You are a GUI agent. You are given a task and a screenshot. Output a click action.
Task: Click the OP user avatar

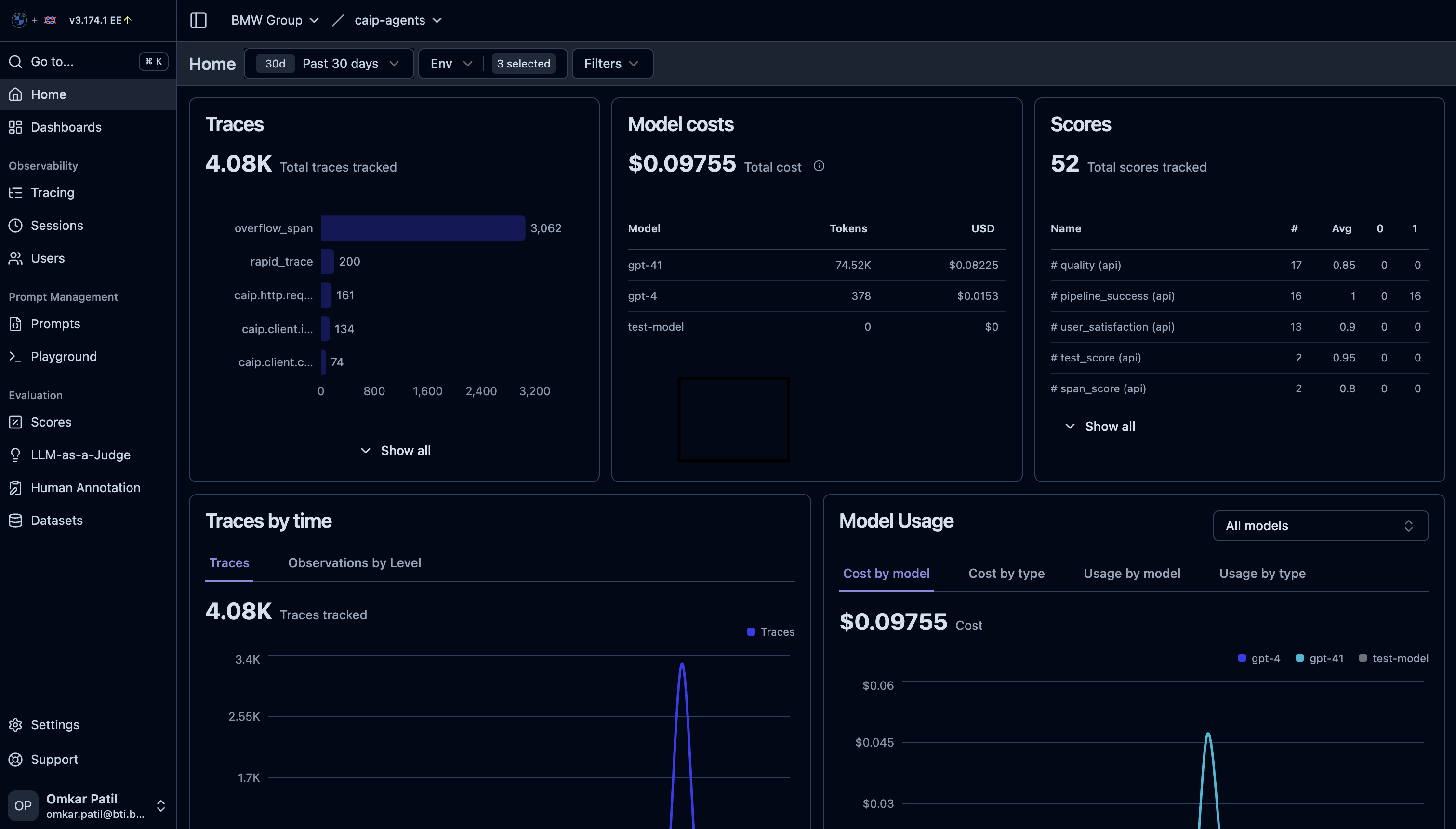23,806
